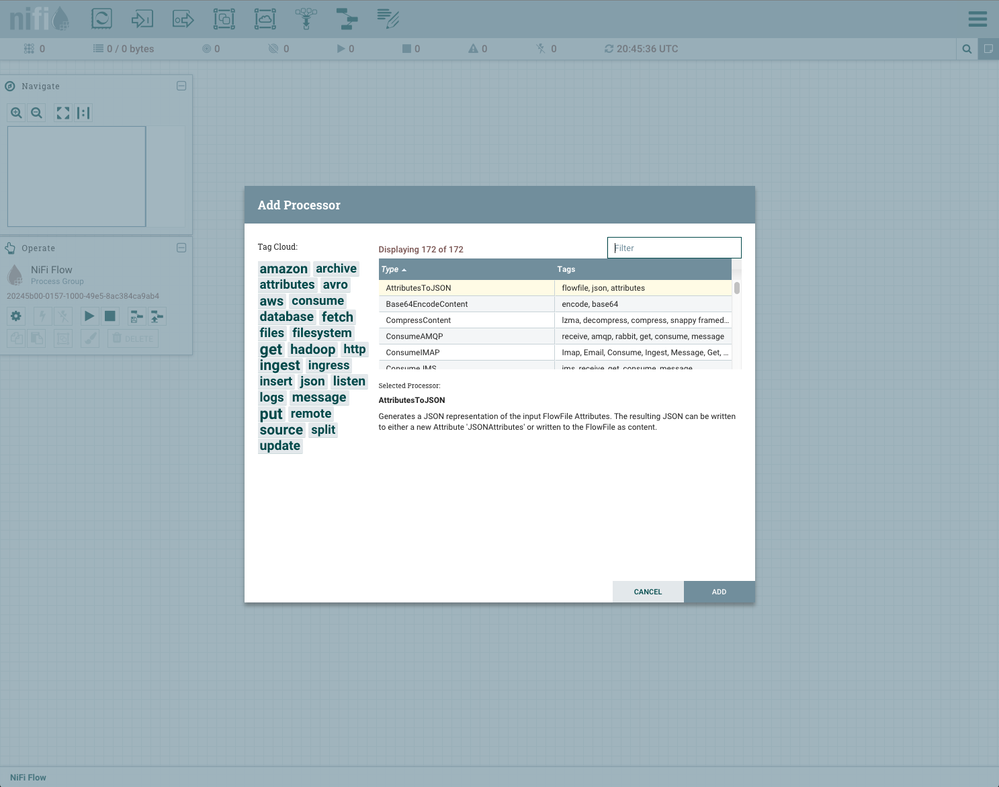Filter by the consume tag
The image size is (999, 787).
tap(318, 300)
